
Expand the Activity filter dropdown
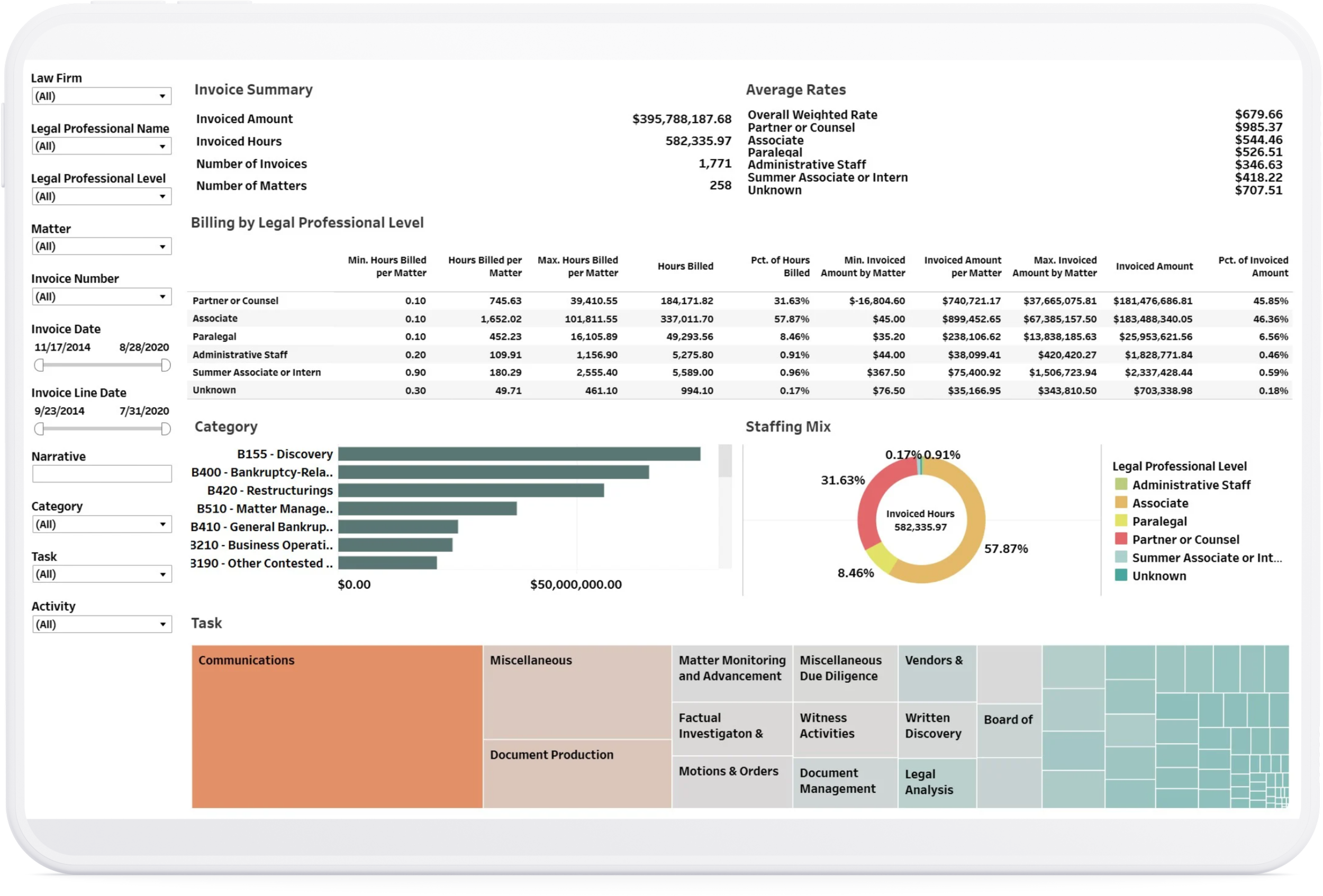tap(101, 624)
